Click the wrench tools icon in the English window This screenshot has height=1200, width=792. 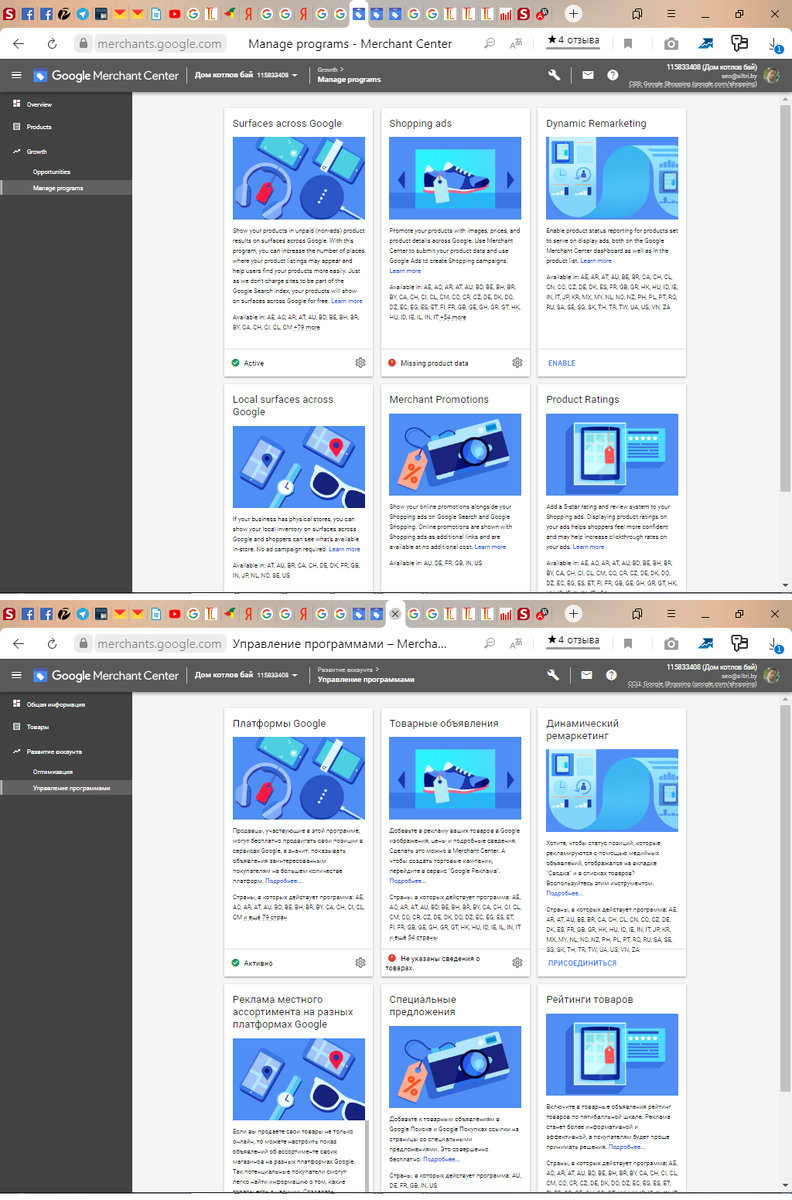tap(555, 75)
